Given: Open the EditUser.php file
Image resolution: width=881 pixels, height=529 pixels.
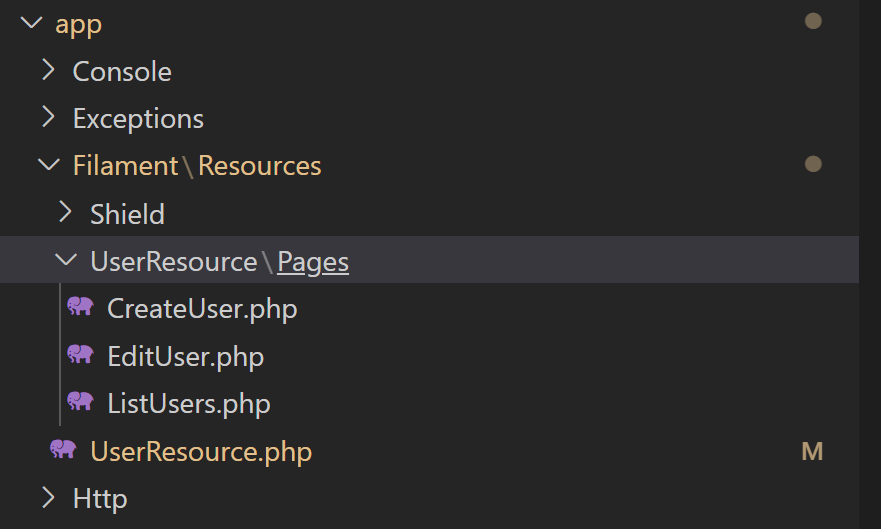Looking at the screenshot, I should click(185, 356).
